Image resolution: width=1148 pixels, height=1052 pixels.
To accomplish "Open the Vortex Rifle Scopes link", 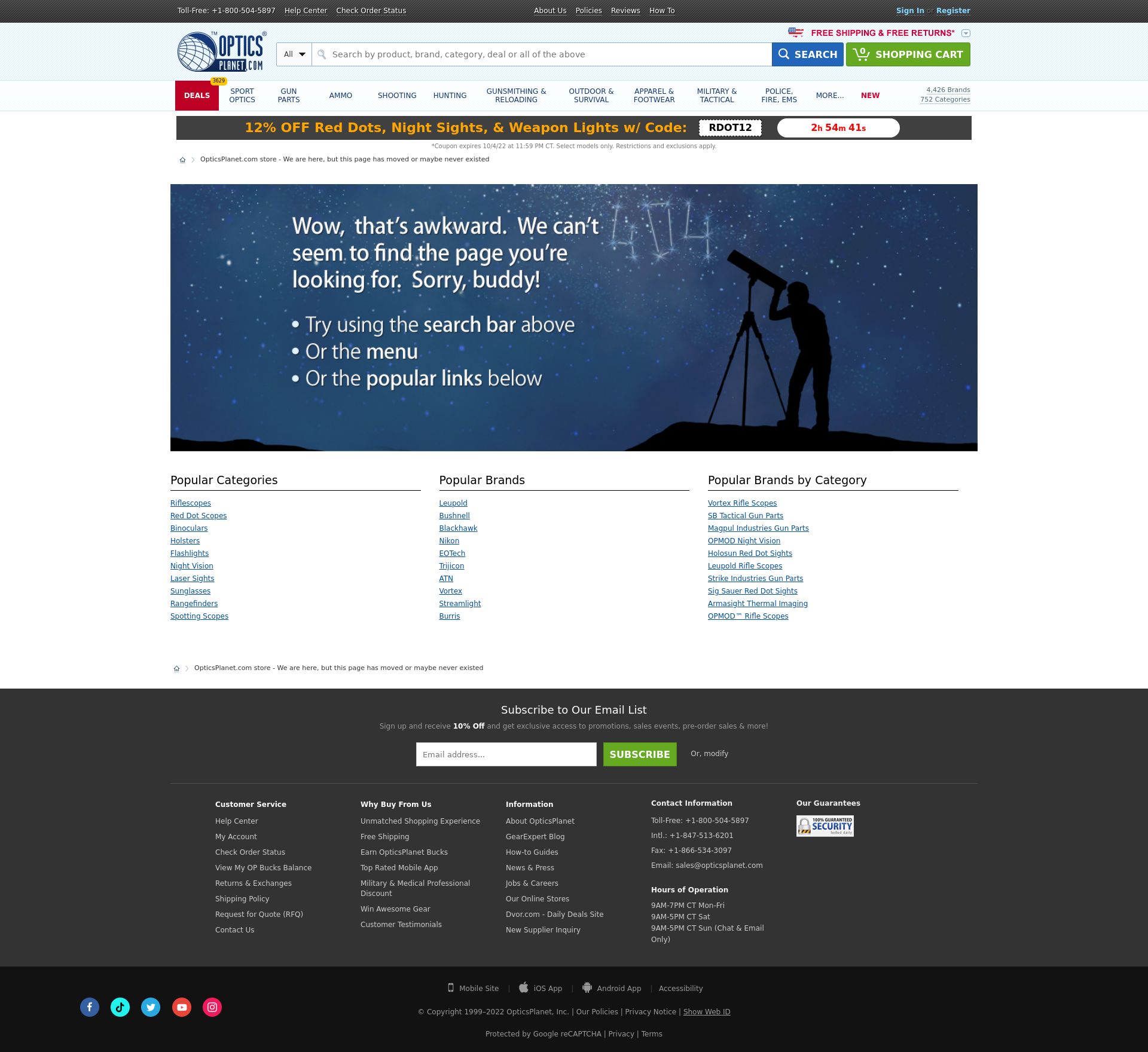I will coord(742,503).
